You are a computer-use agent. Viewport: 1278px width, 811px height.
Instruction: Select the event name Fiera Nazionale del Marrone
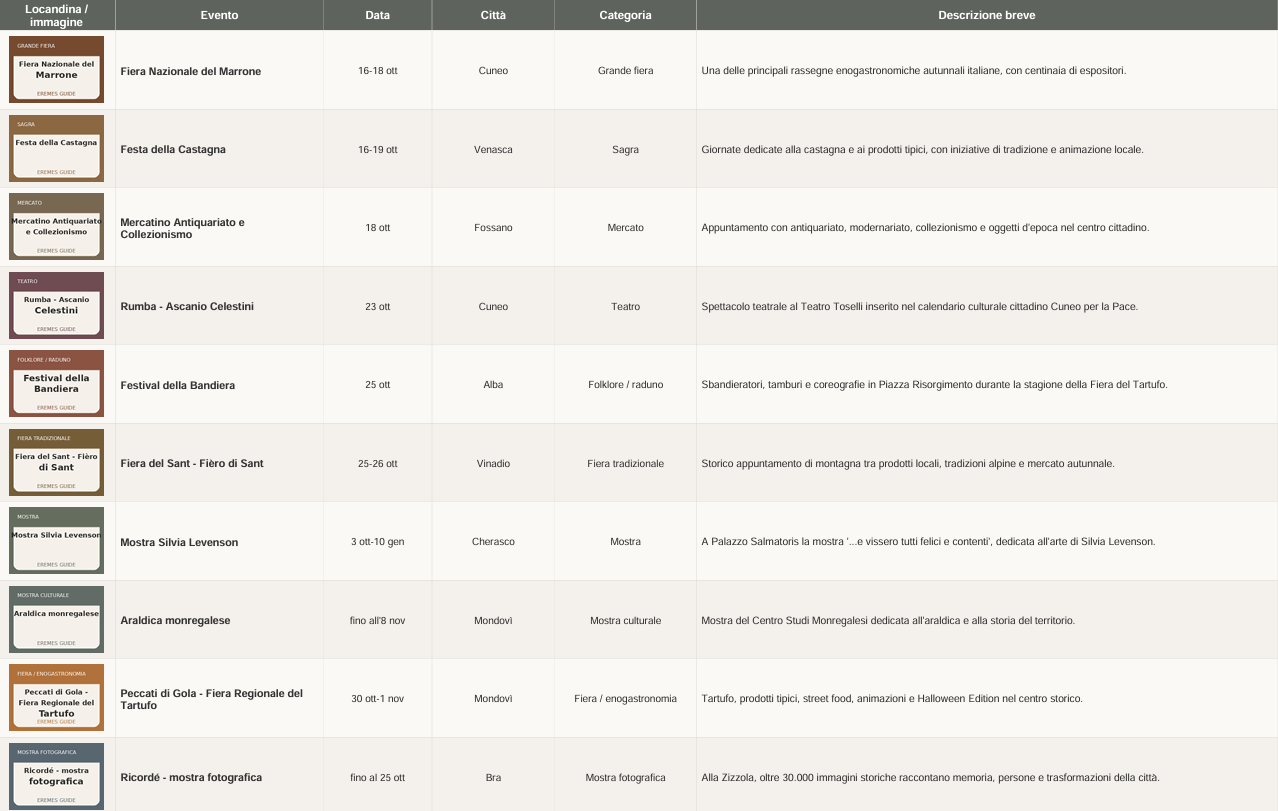pyautogui.click(x=191, y=72)
